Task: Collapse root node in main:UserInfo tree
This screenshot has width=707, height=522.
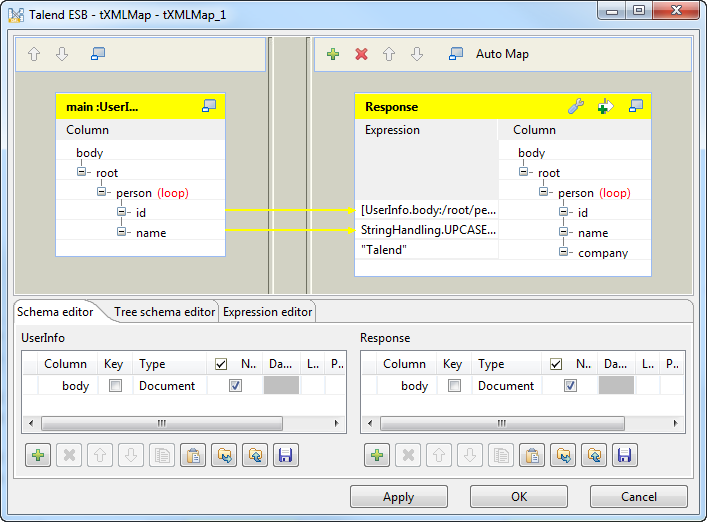Action: pos(81,172)
